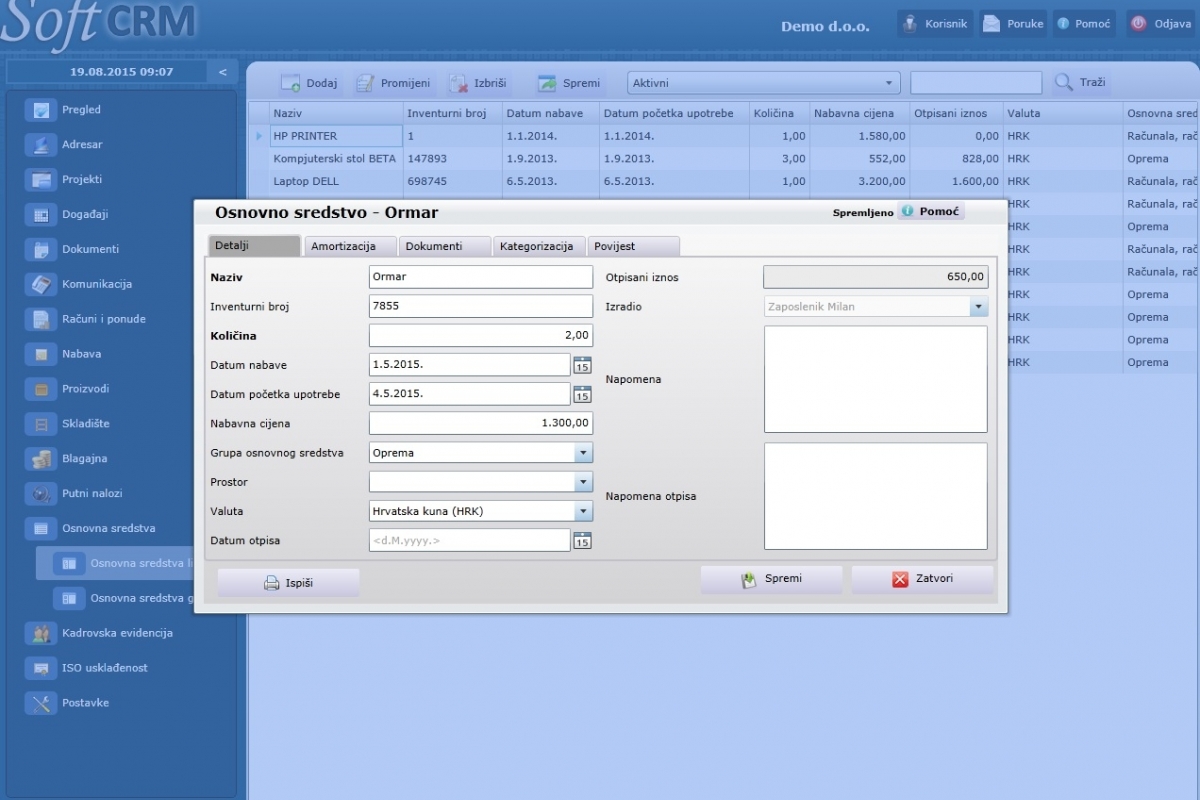This screenshot has width=1200, height=800.
Task: Open the Računi i ponude icon
Action: 41,319
